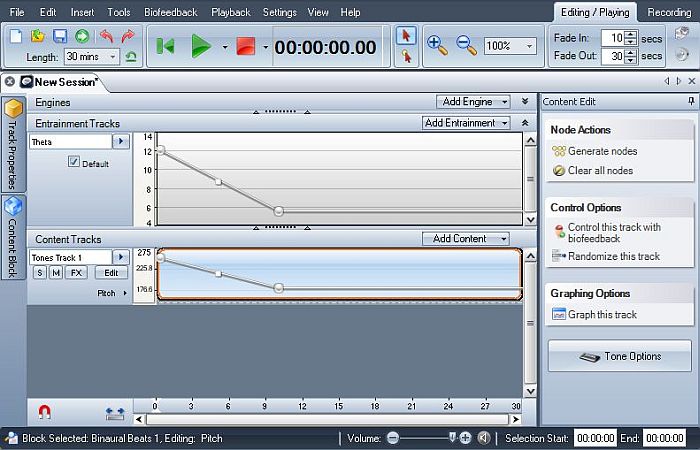Select the arrow pointer tool
The image size is (700, 450).
tap(406, 36)
